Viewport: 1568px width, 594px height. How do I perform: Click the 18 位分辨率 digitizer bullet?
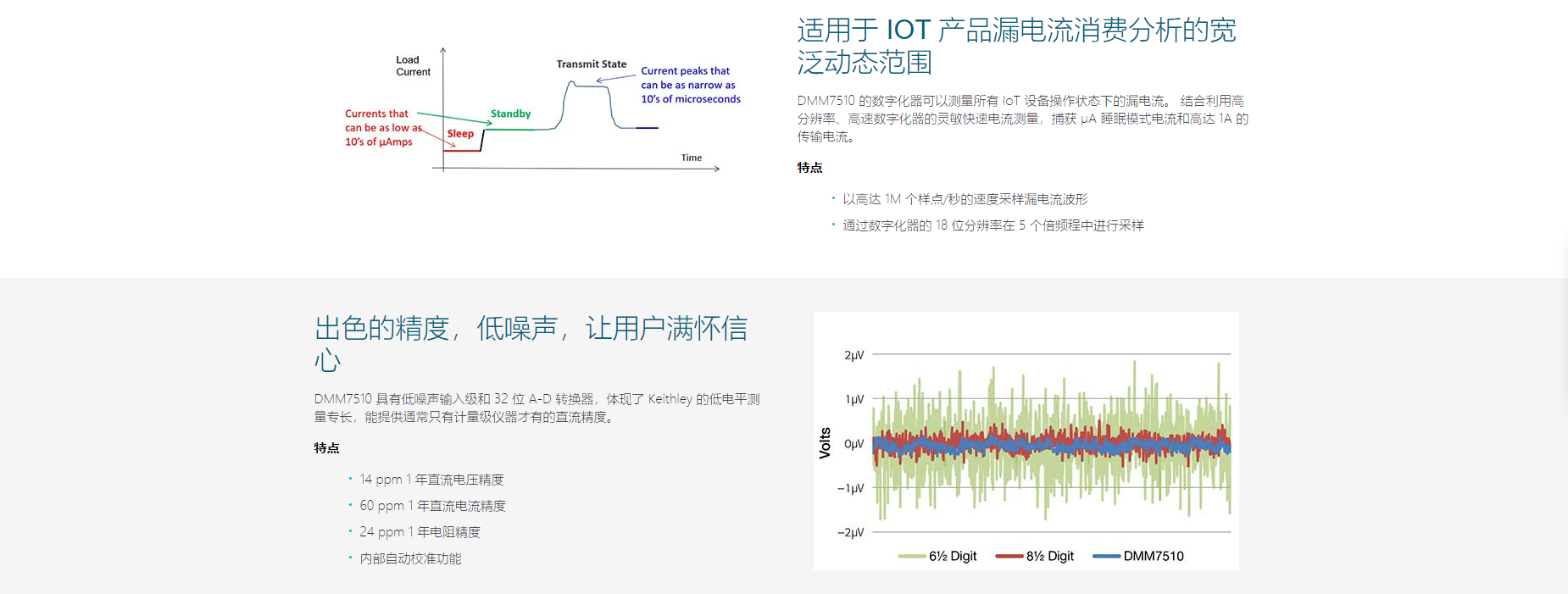pyautogui.click(x=993, y=225)
